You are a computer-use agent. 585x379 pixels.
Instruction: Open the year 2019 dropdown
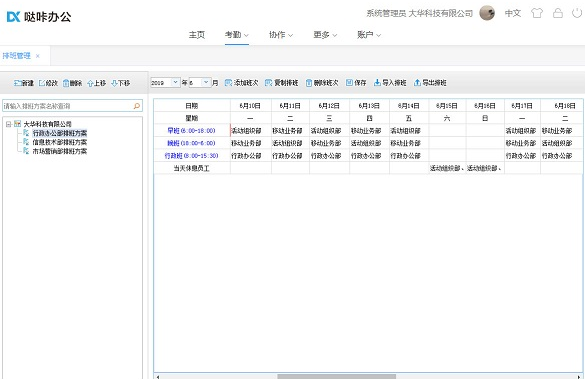(x=175, y=82)
